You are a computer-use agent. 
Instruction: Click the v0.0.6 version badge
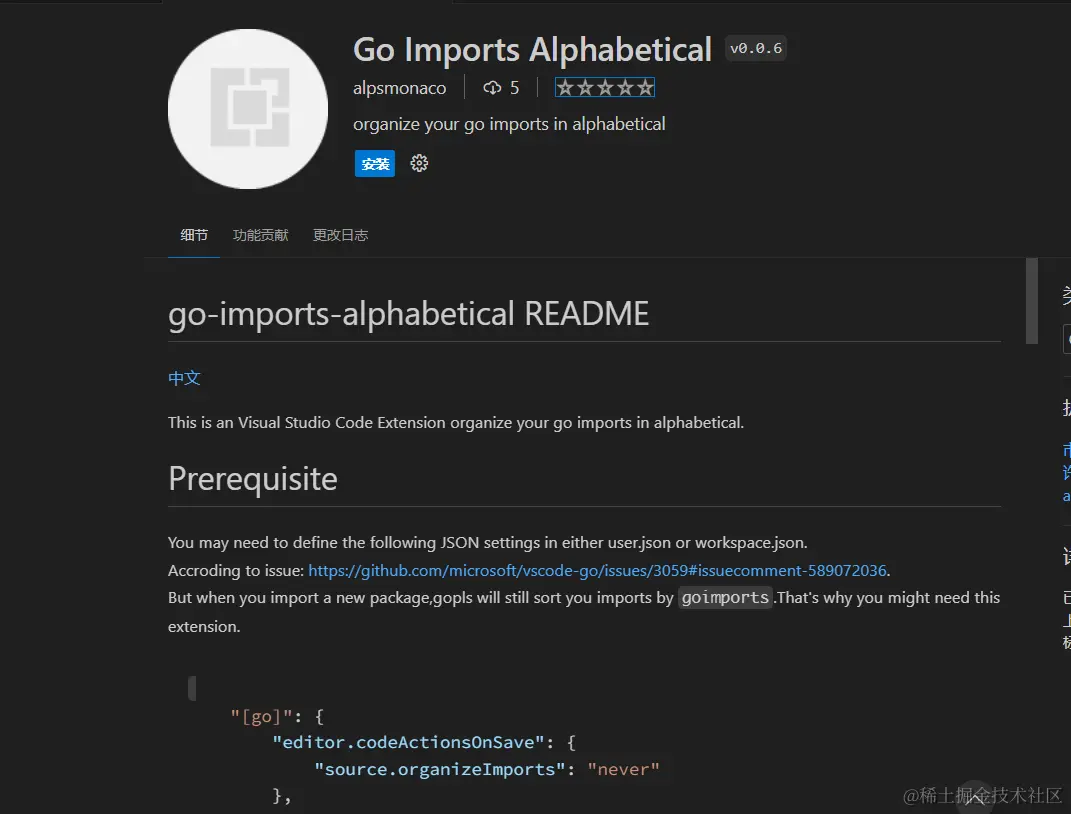coord(756,49)
